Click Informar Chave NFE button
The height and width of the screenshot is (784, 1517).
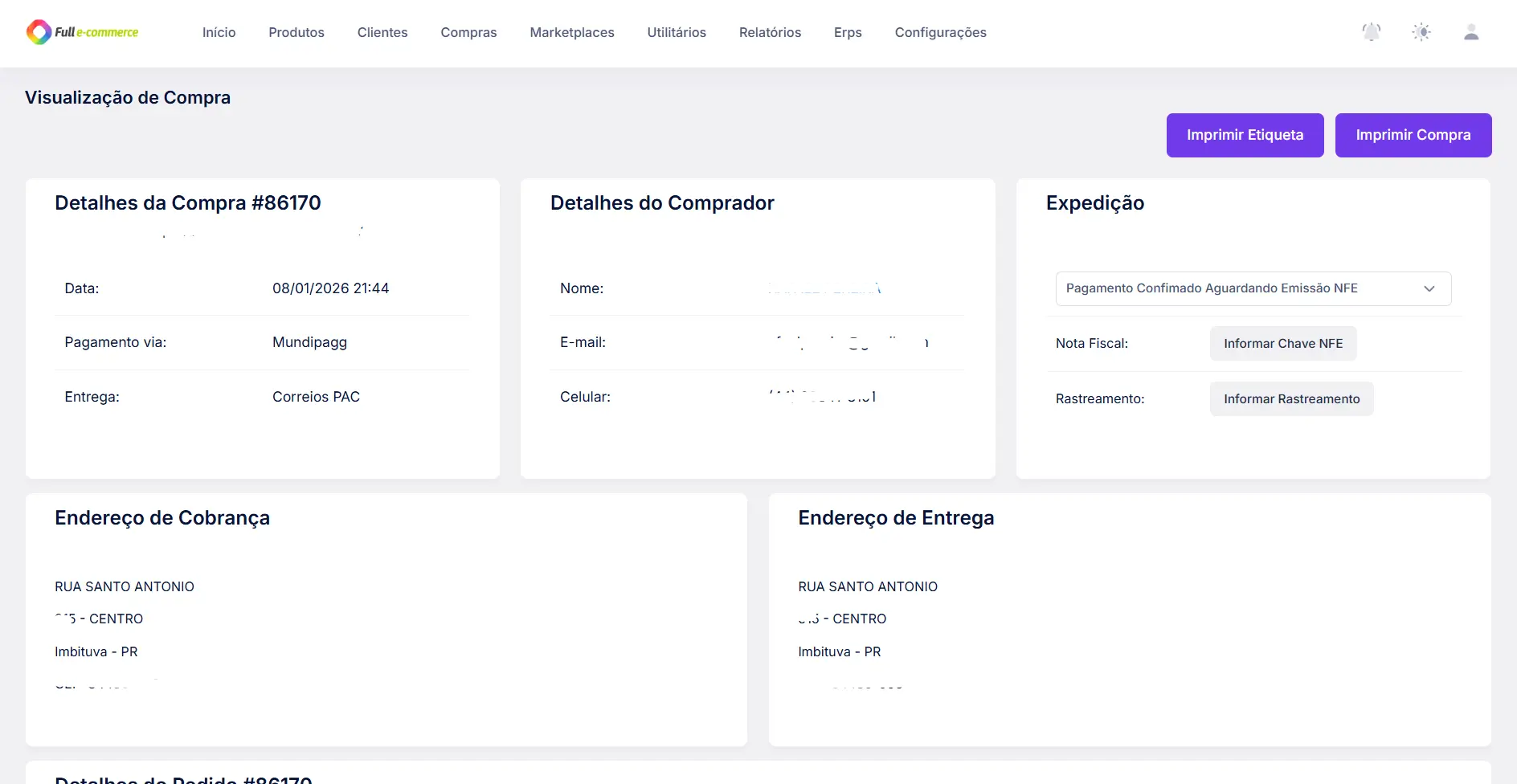tap(1283, 343)
